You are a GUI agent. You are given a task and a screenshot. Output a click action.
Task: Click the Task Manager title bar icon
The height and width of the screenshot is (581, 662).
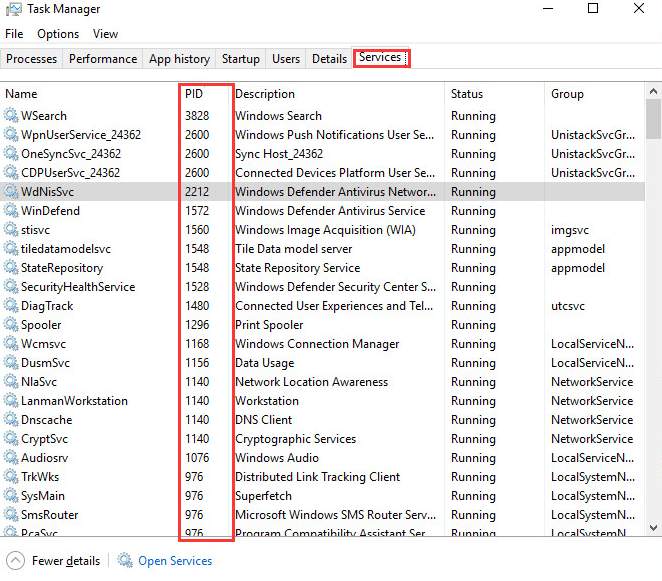13,9
